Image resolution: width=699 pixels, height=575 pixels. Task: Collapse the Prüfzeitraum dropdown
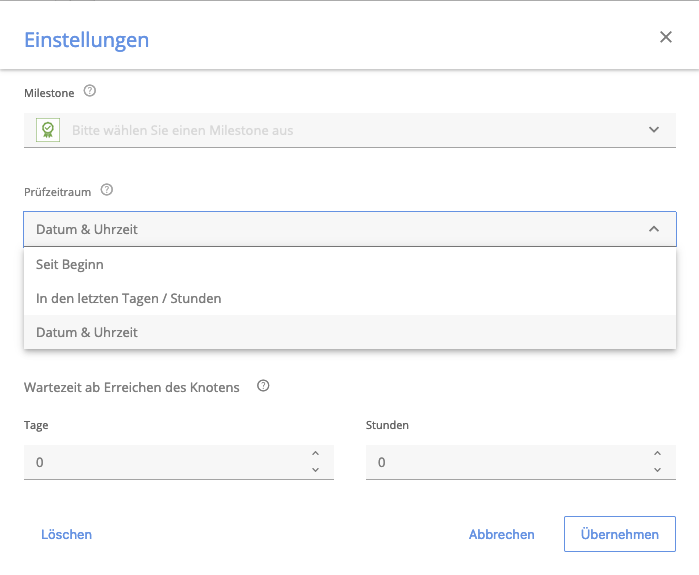pos(350,229)
